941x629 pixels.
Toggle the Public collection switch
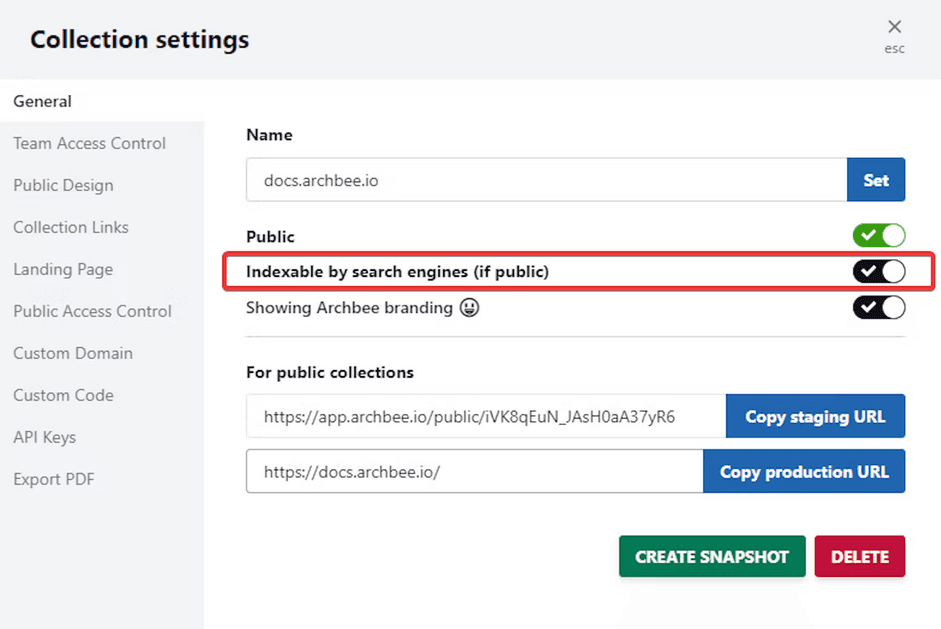click(x=878, y=236)
